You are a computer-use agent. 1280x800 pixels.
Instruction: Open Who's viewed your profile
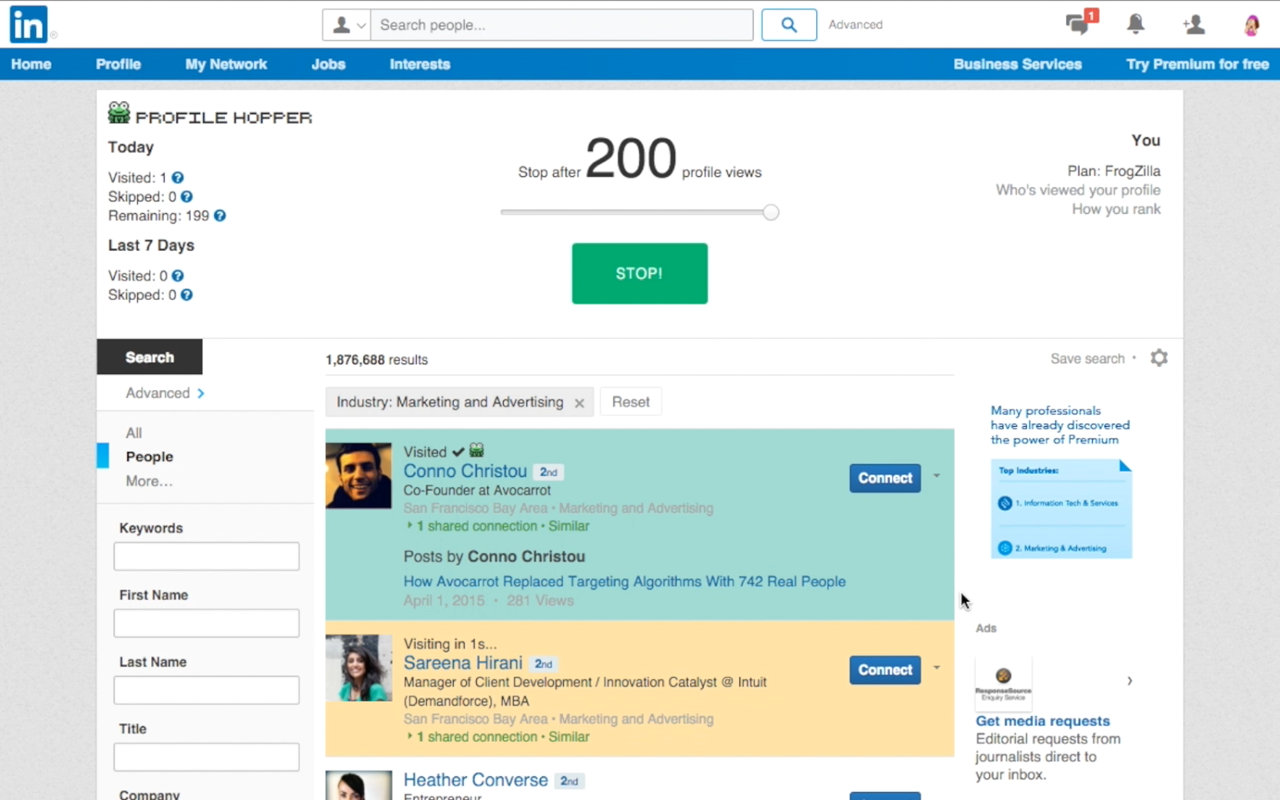coord(1078,190)
